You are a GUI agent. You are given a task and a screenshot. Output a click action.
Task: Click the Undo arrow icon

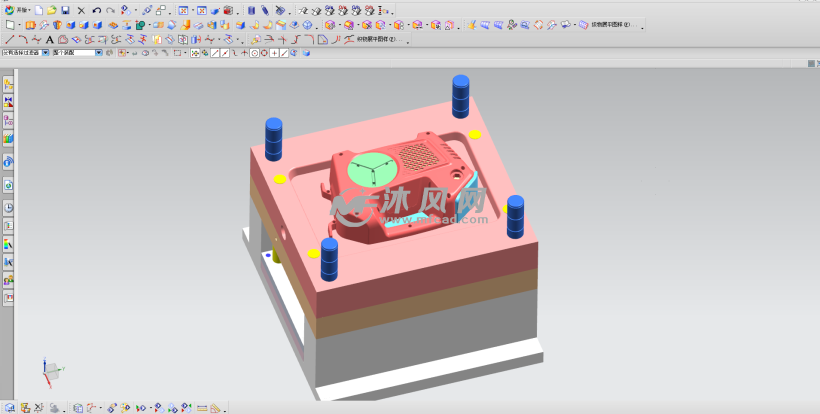point(96,10)
